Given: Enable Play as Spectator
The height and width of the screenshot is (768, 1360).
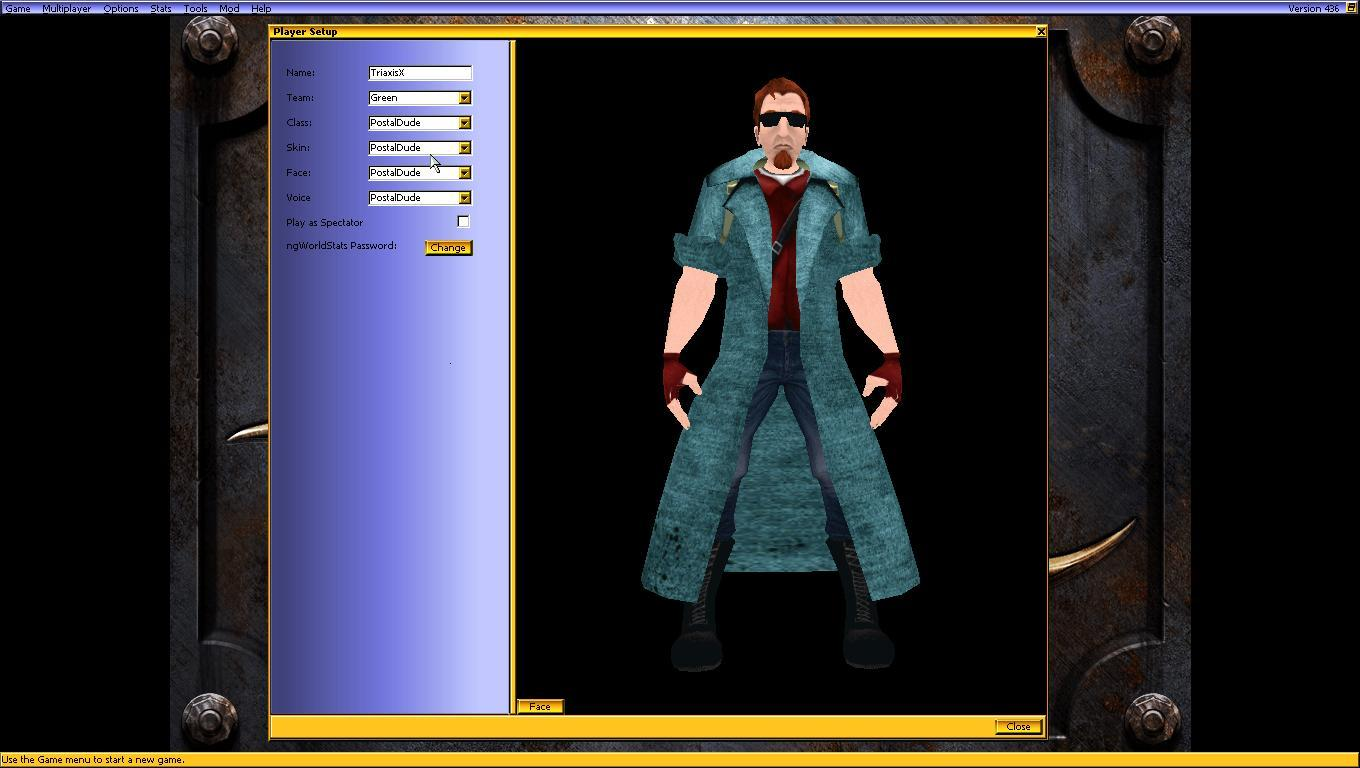Looking at the screenshot, I should point(463,221).
